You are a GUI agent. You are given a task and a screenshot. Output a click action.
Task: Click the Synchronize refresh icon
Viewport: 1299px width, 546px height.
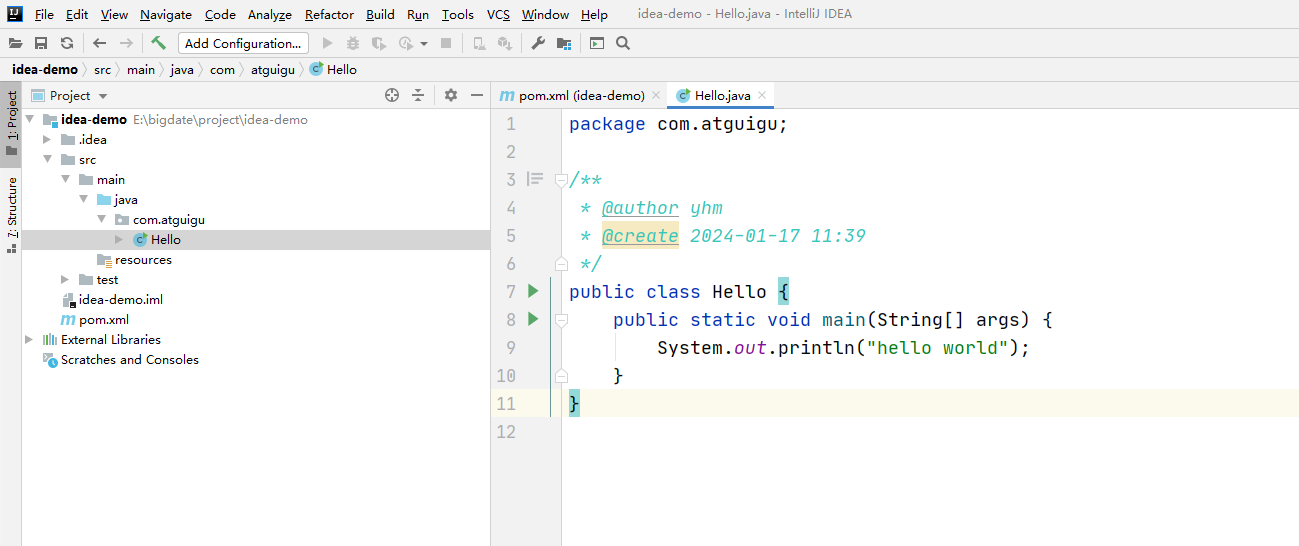click(67, 43)
